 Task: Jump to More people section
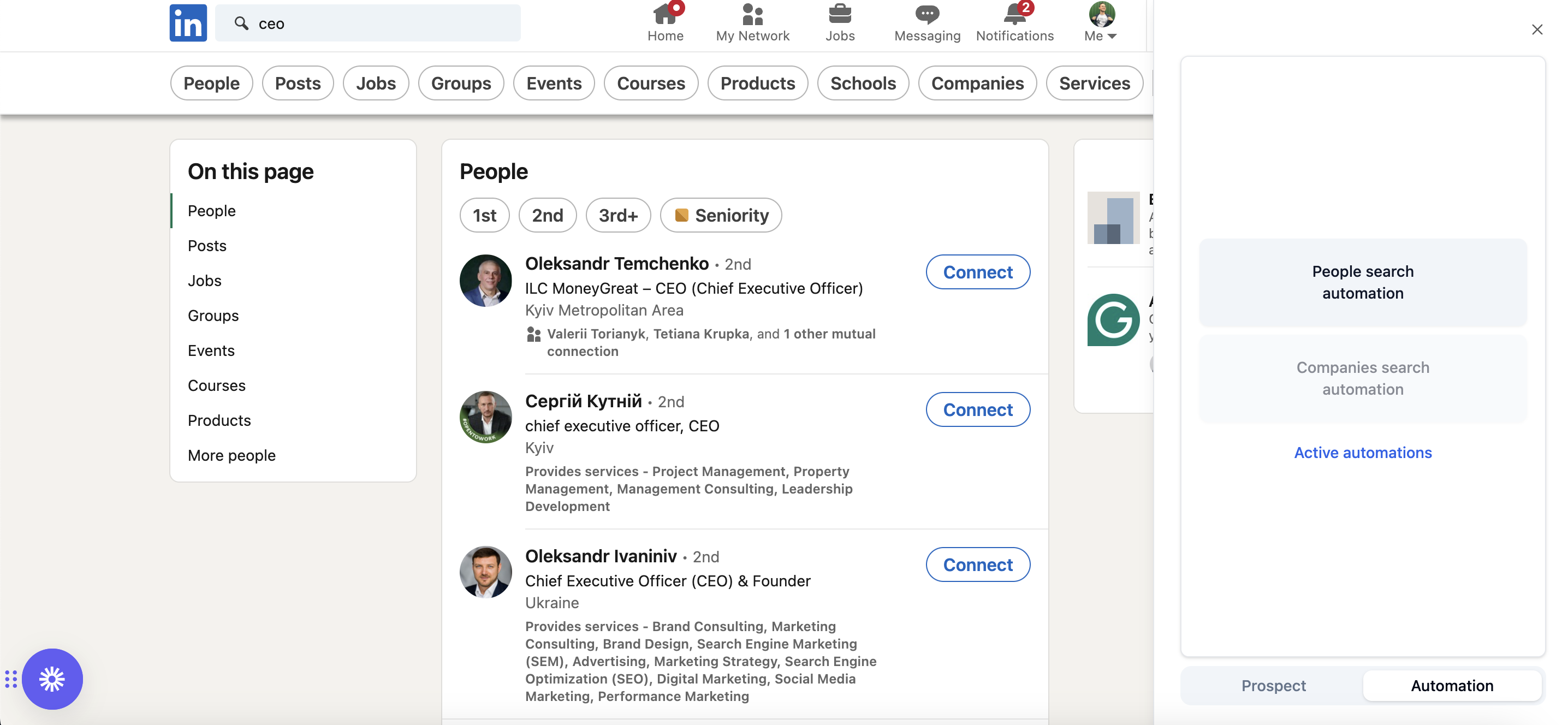coord(231,455)
